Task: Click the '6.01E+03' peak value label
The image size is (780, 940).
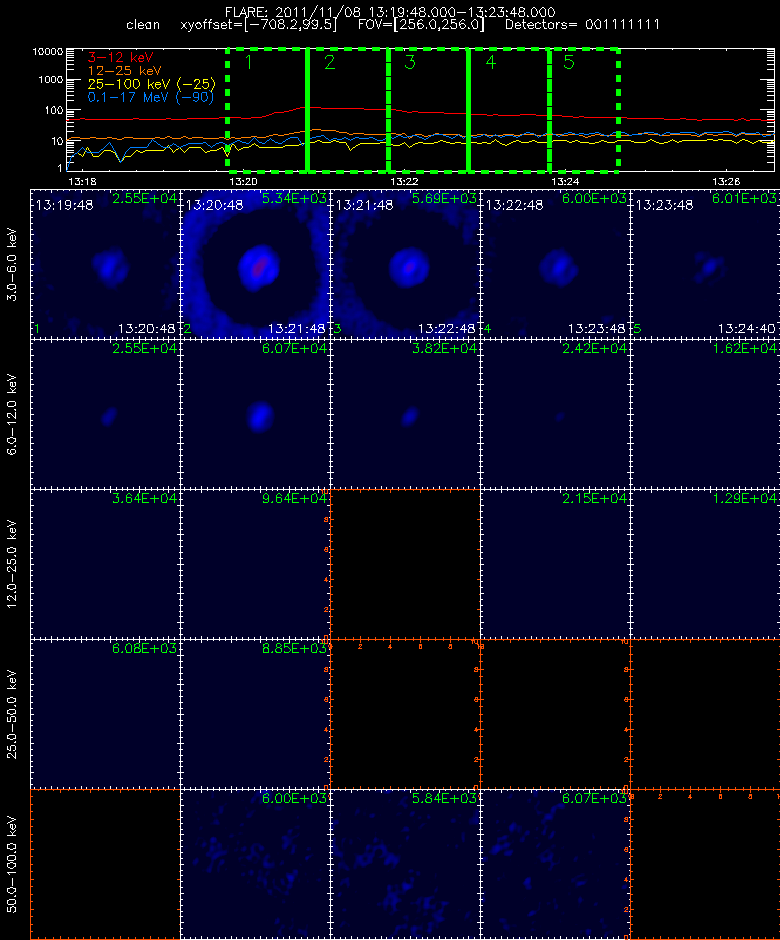Action: pyautogui.click(x=745, y=198)
